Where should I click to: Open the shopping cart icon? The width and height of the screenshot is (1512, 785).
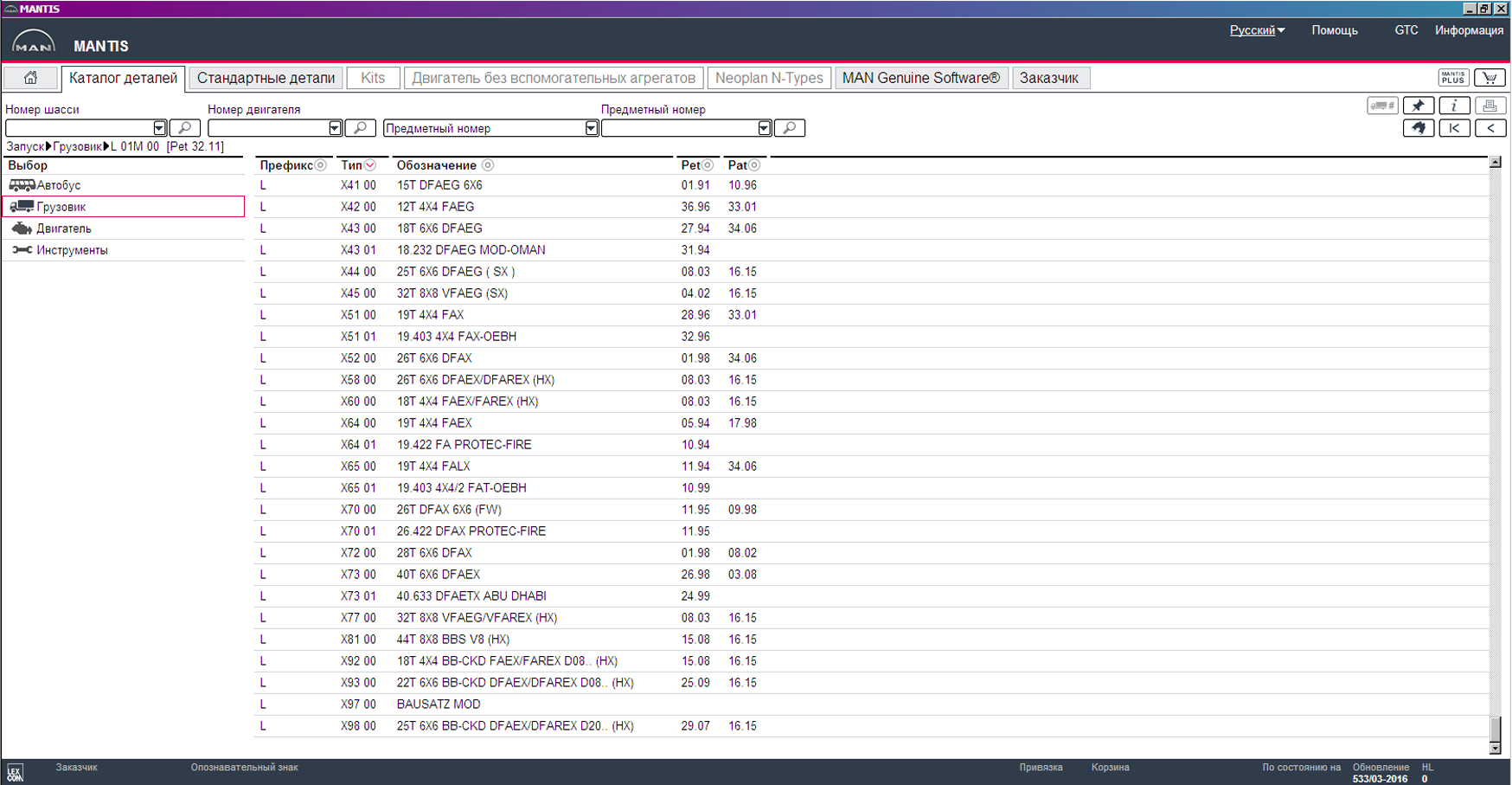[x=1490, y=78]
